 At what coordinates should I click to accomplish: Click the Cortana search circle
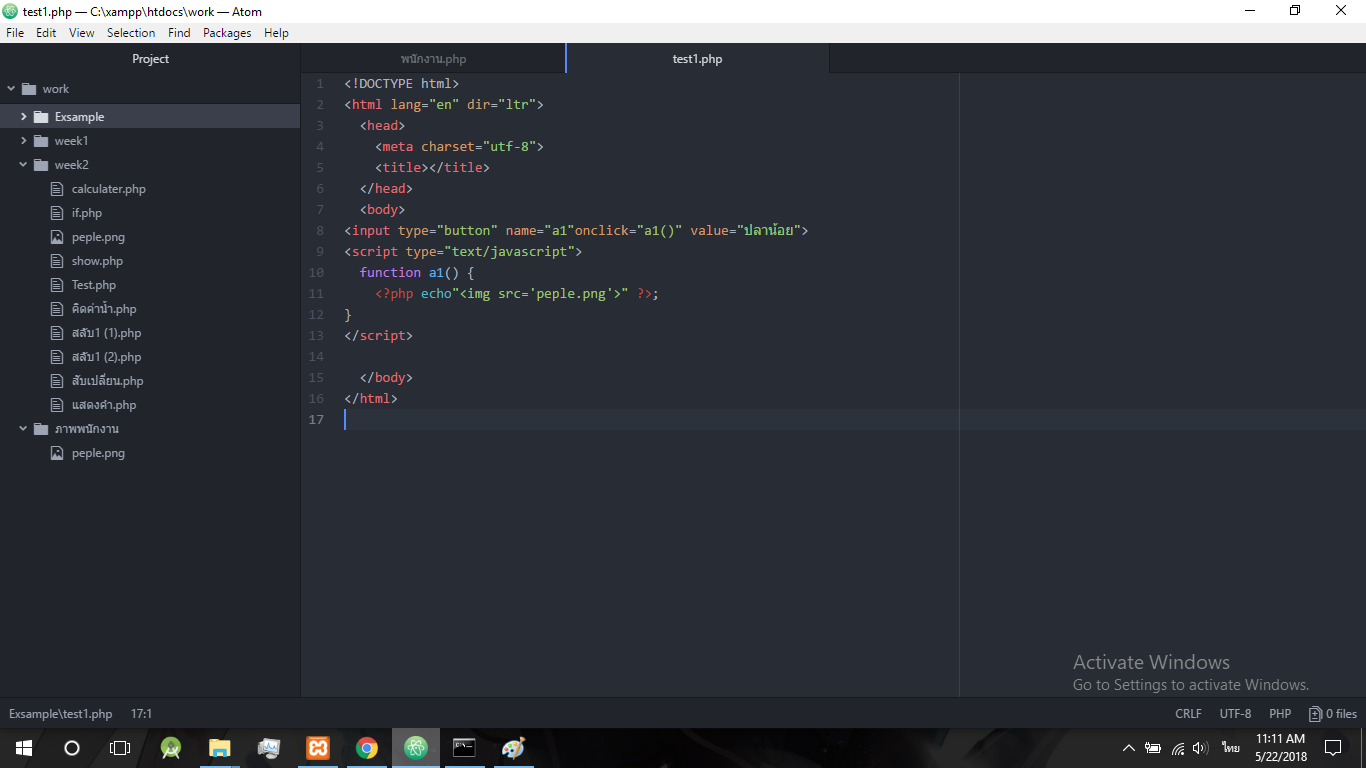click(72, 748)
